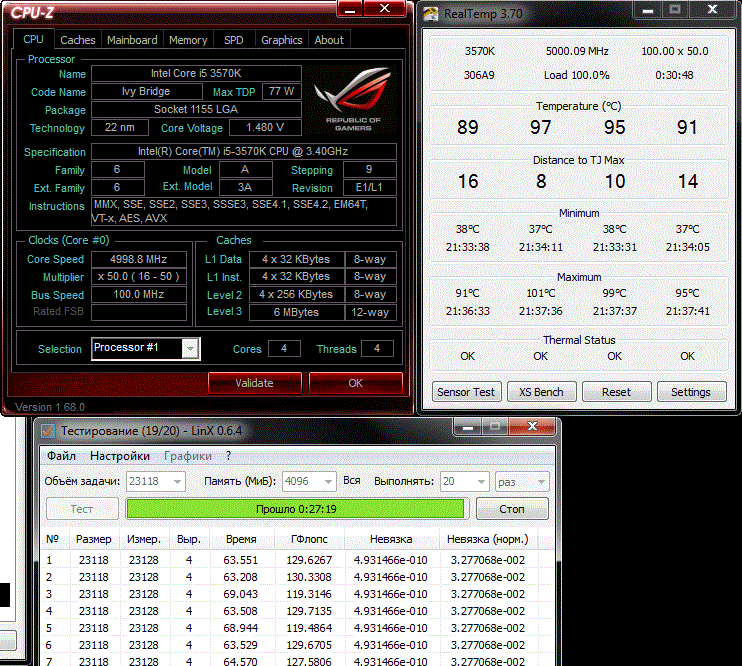Image resolution: width=742 pixels, height=666 pixels.
Task: Click the Core Speed 4998.8 MHz value
Action: coord(139,259)
